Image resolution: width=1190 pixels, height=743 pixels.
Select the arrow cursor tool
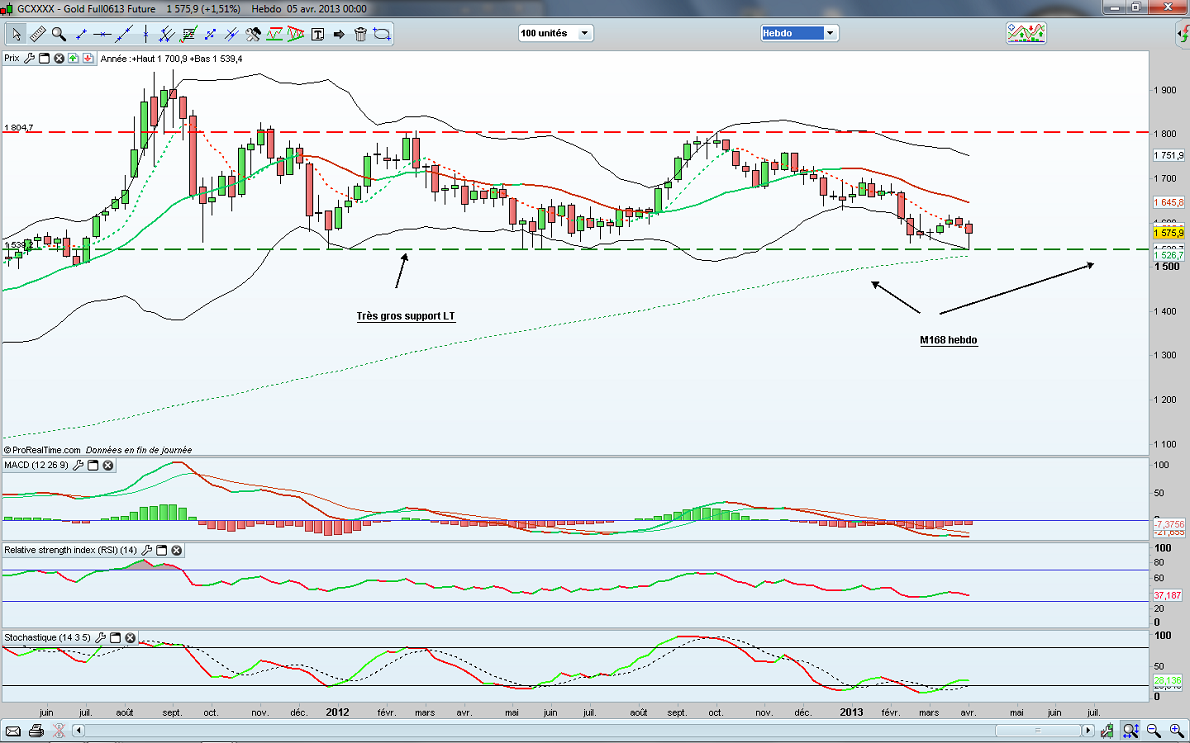pyautogui.click(x=16, y=34)
